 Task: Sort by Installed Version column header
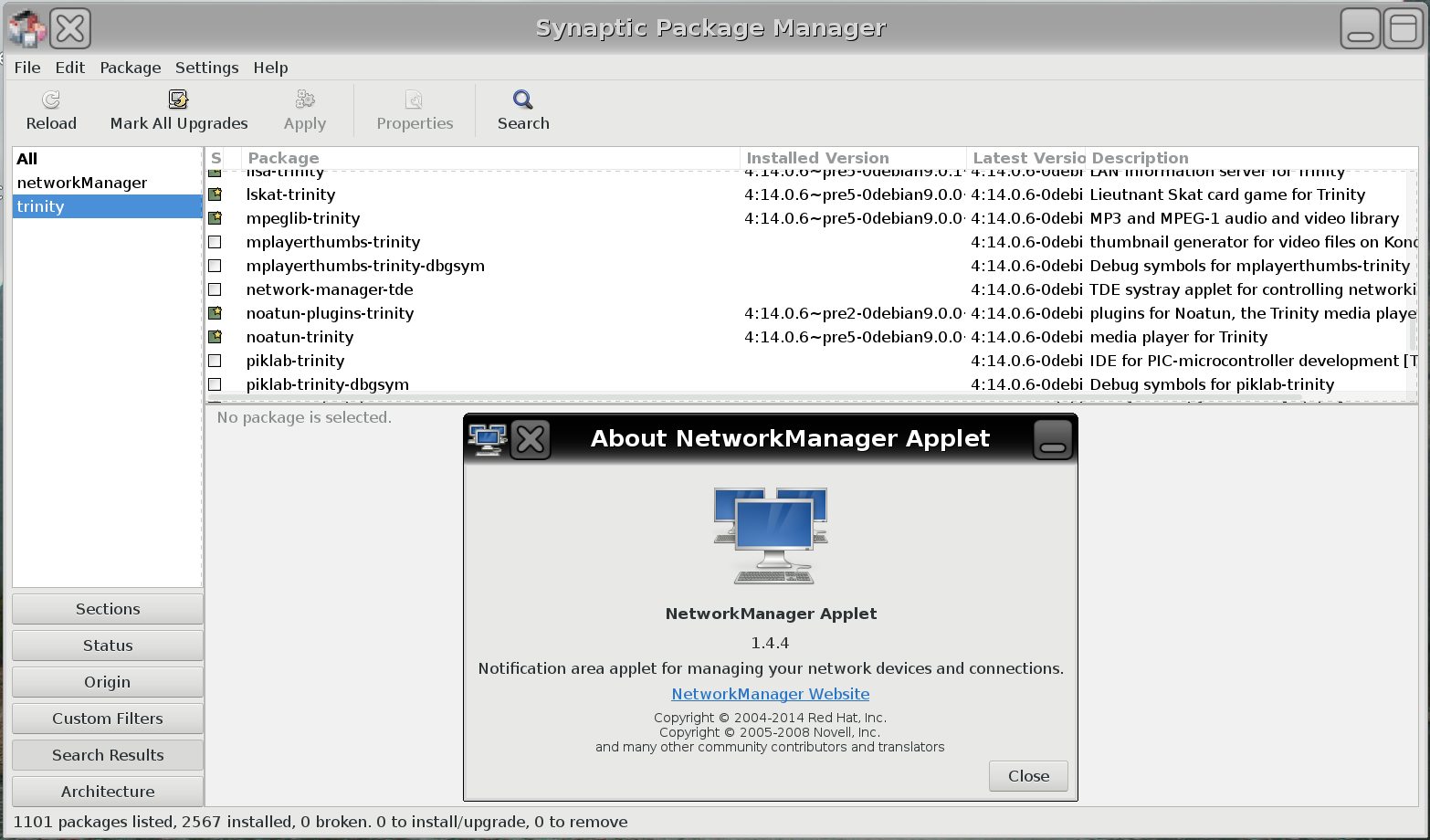853,158
